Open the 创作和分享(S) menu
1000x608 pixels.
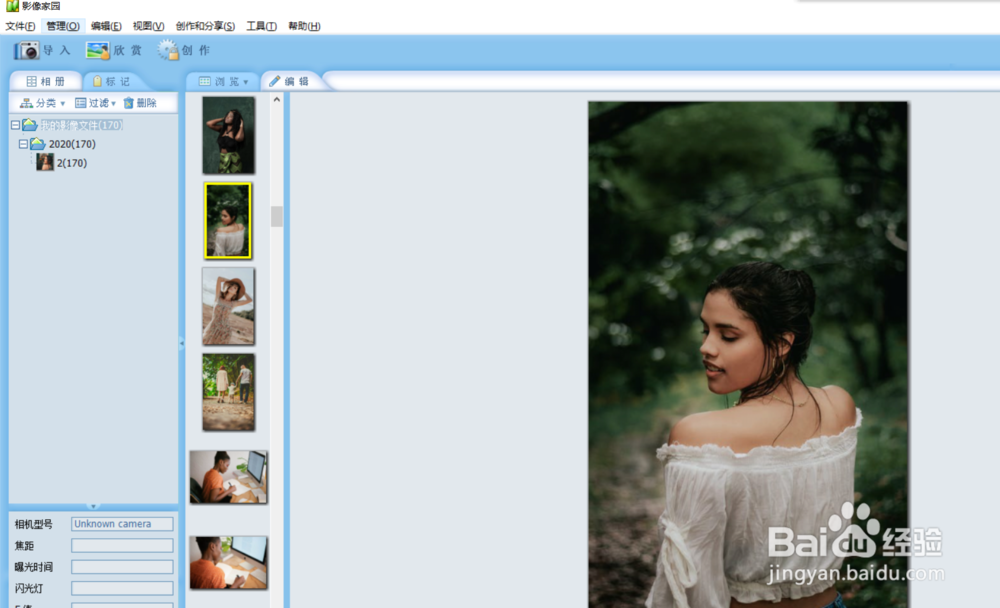click(205, 26)
